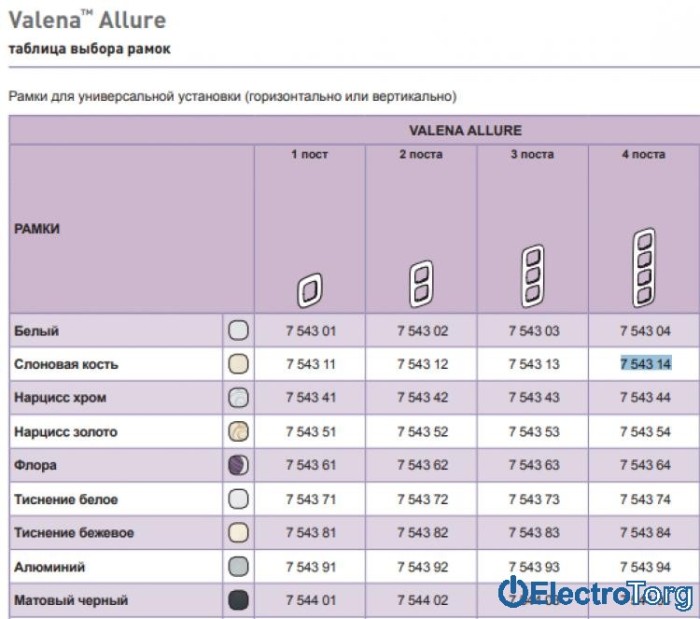Click the code 7 543 03
This screenshot has height=619, width=700.
coord(534,331)
